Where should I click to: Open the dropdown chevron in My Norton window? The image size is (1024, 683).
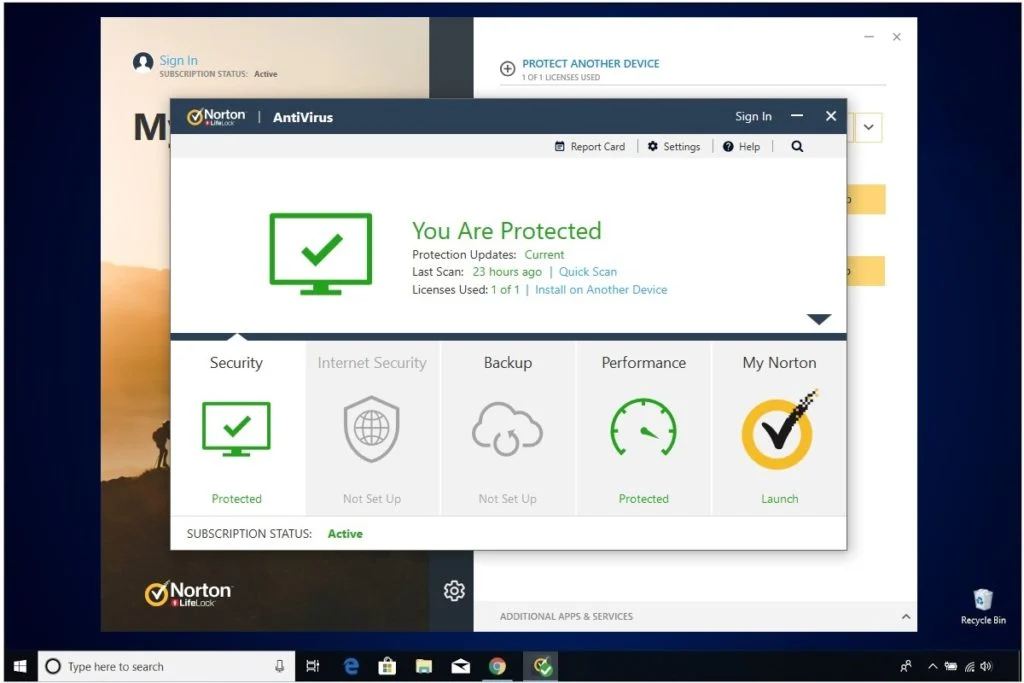(x=868, y=127)
